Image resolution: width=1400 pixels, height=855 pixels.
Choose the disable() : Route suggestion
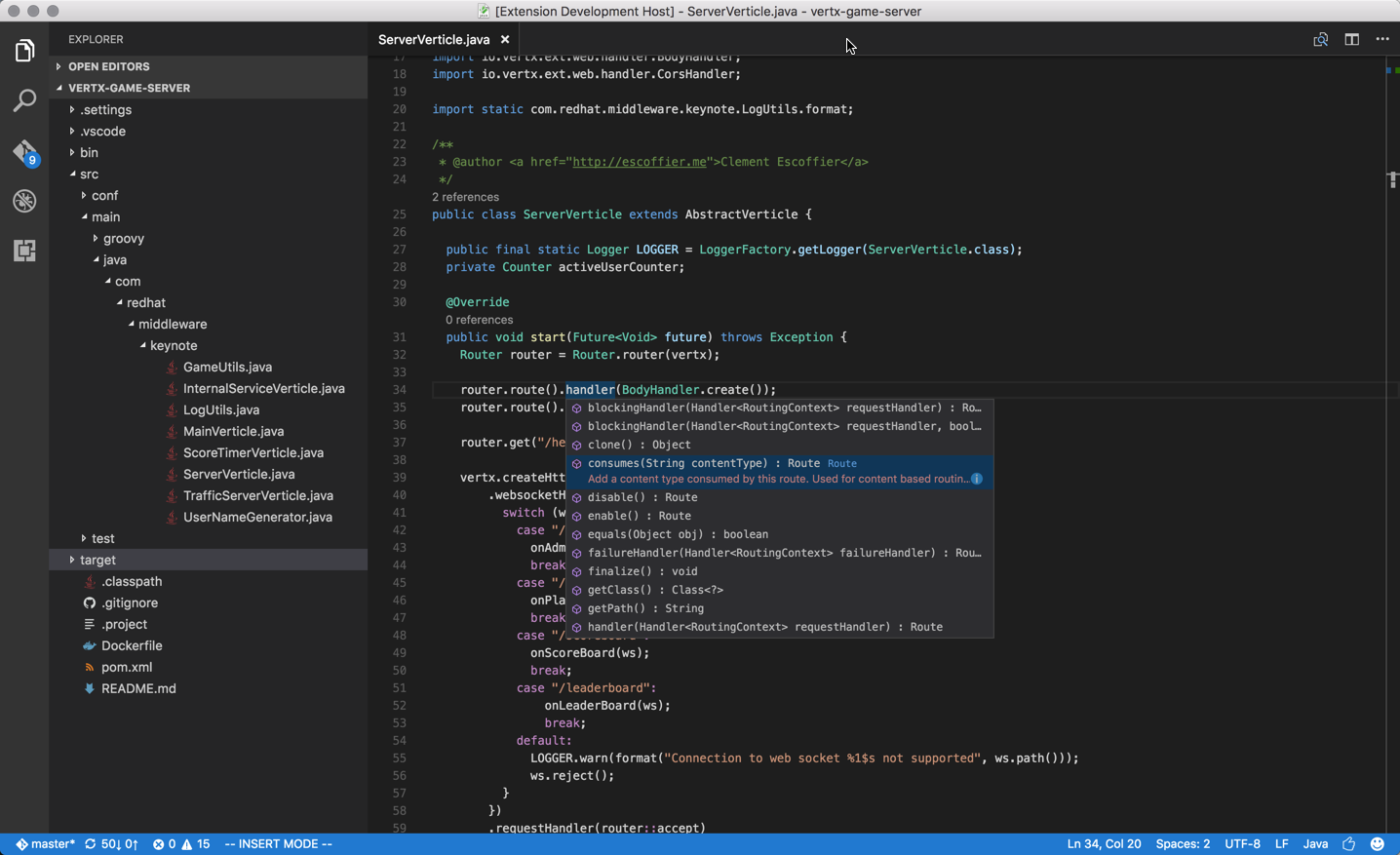642,497
